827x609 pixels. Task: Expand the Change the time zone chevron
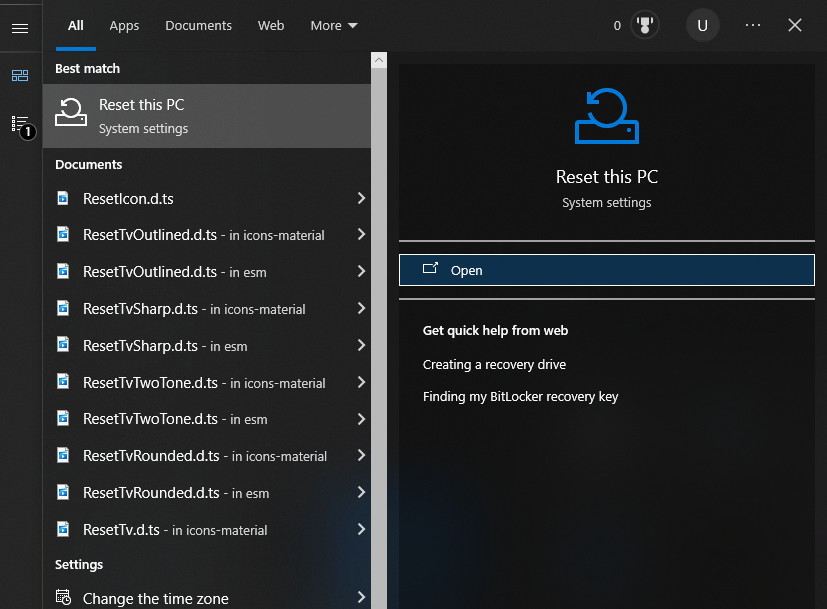[361, 597]
